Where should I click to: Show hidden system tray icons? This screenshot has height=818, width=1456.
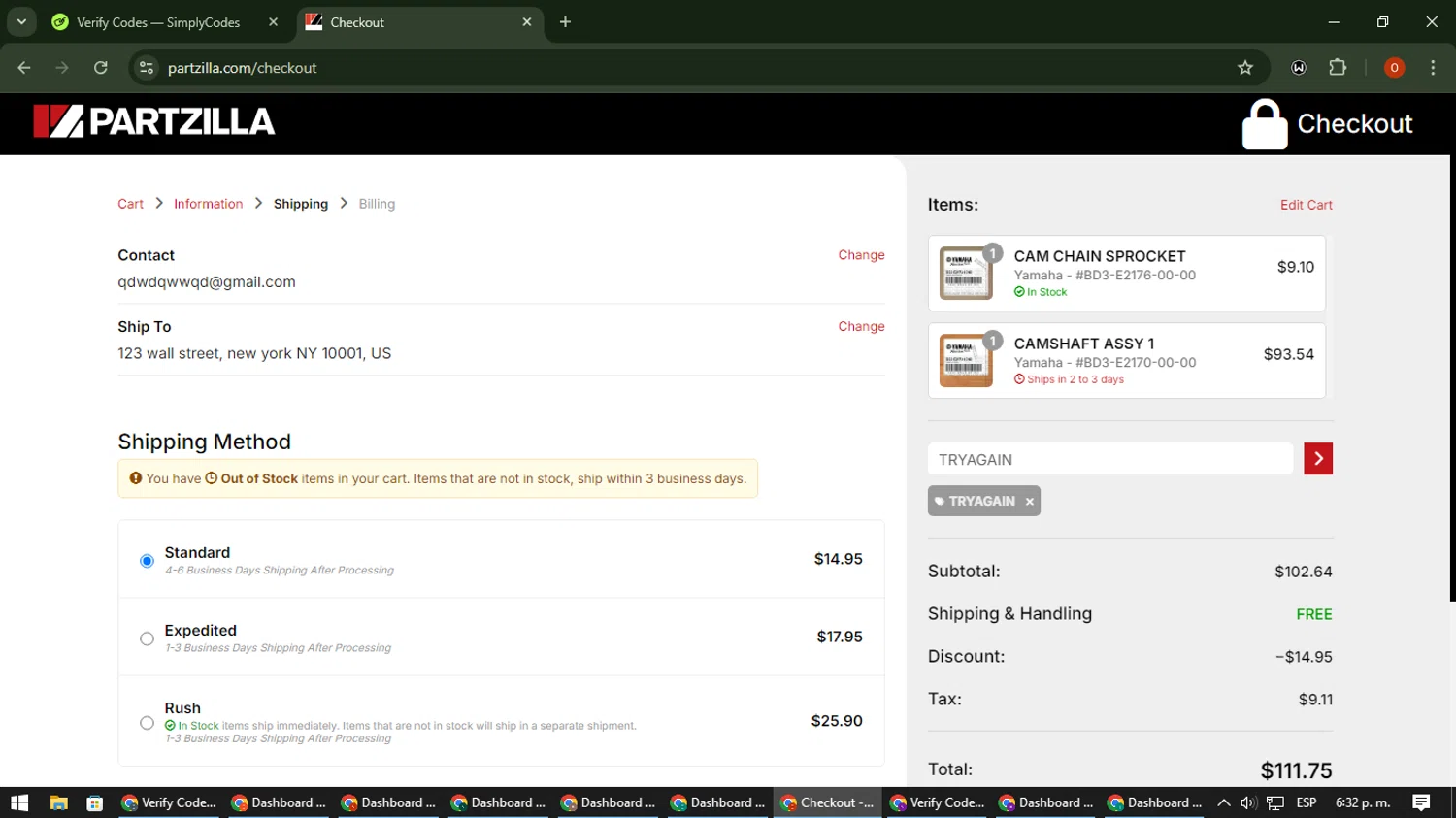(x=1224, y=802)
